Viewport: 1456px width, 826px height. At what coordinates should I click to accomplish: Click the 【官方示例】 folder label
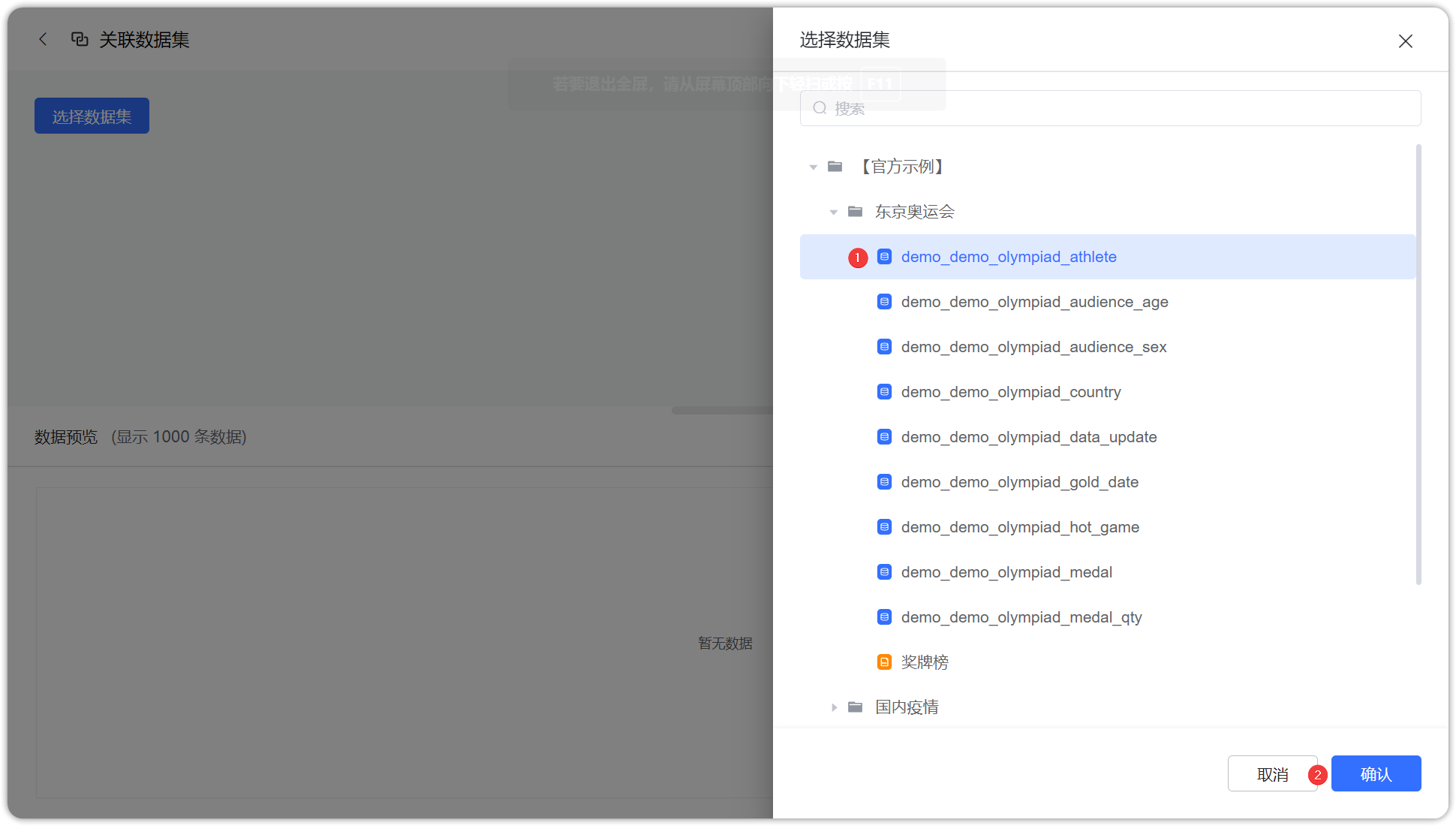click(903, 167)
